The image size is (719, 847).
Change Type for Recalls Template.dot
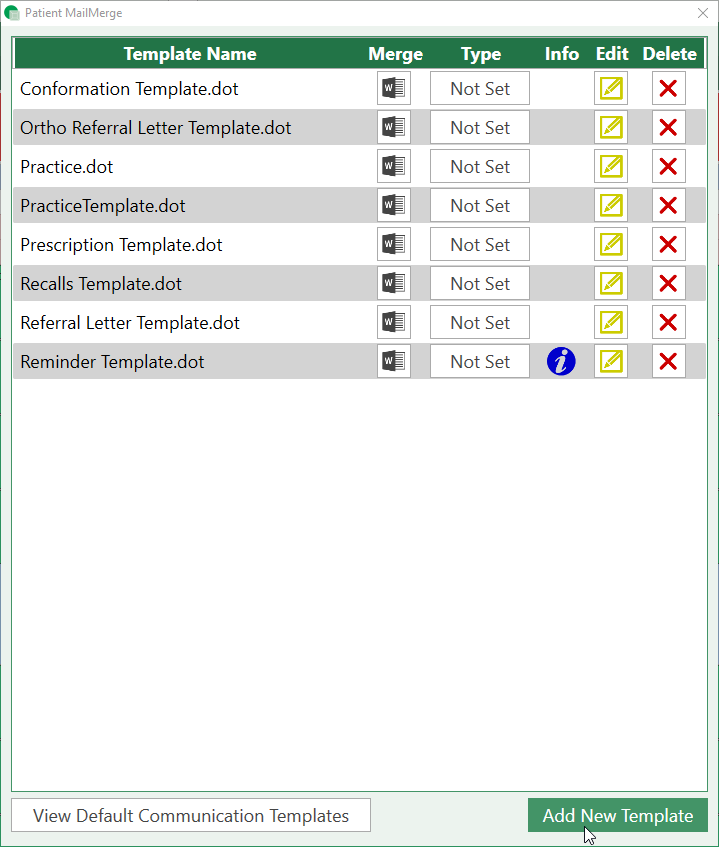480,284
